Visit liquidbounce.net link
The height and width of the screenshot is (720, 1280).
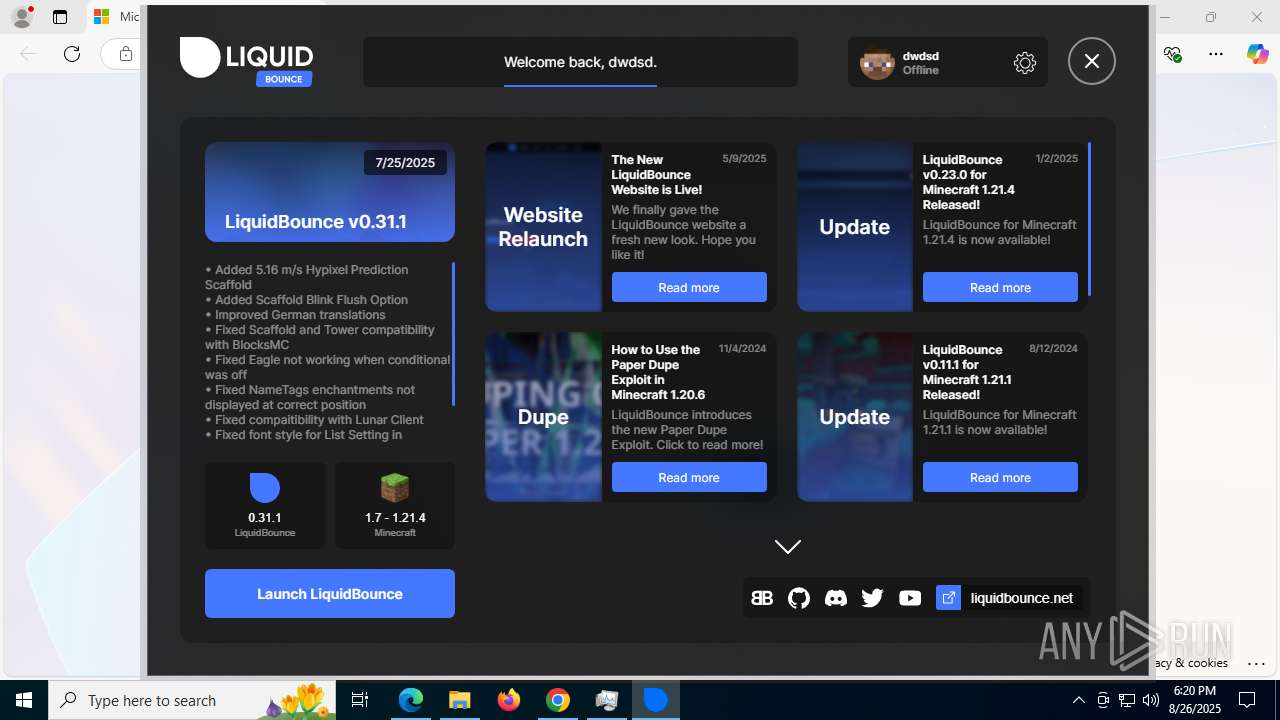point(1022,598)
